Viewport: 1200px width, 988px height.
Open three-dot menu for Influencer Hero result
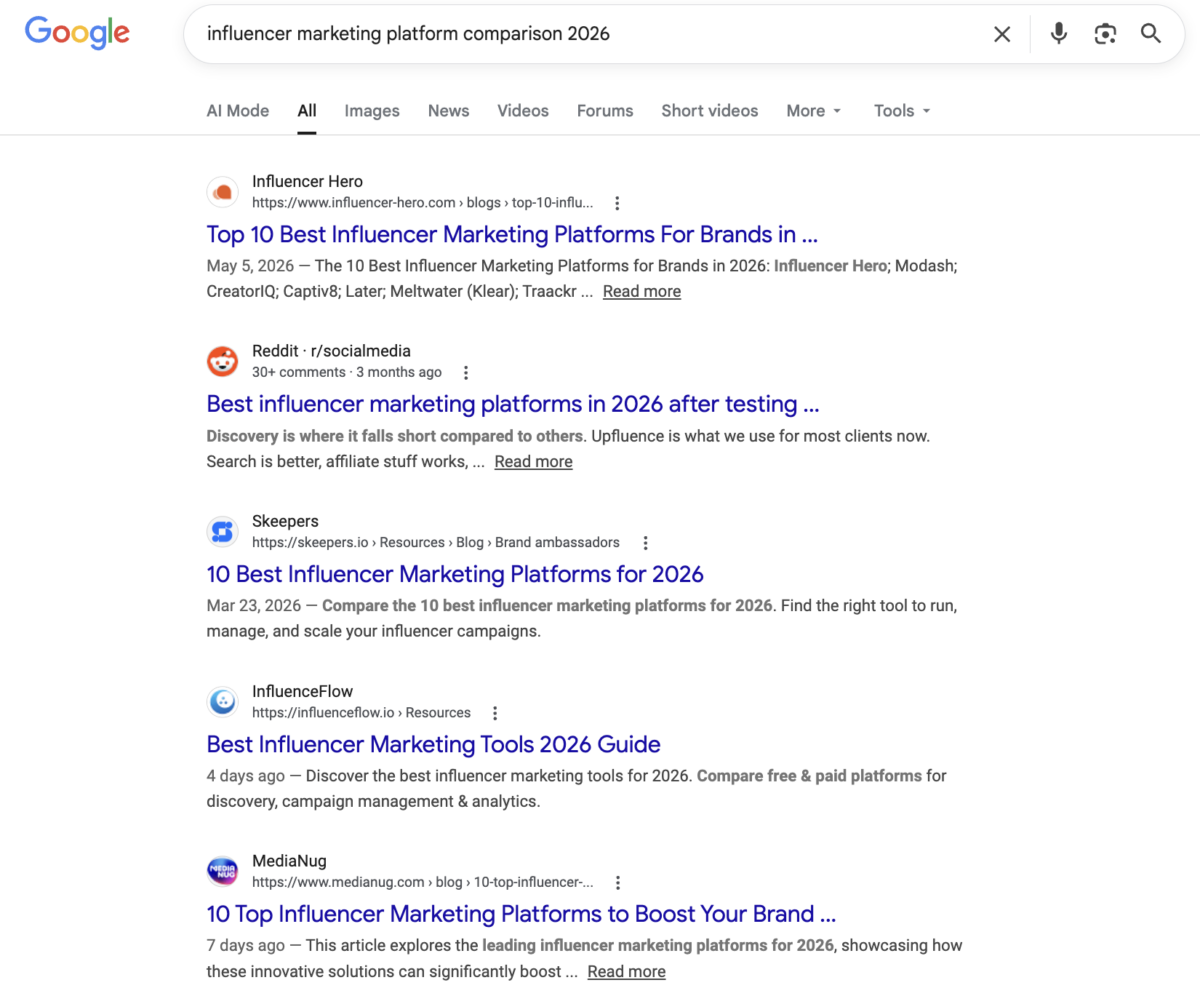coord(617,203)
